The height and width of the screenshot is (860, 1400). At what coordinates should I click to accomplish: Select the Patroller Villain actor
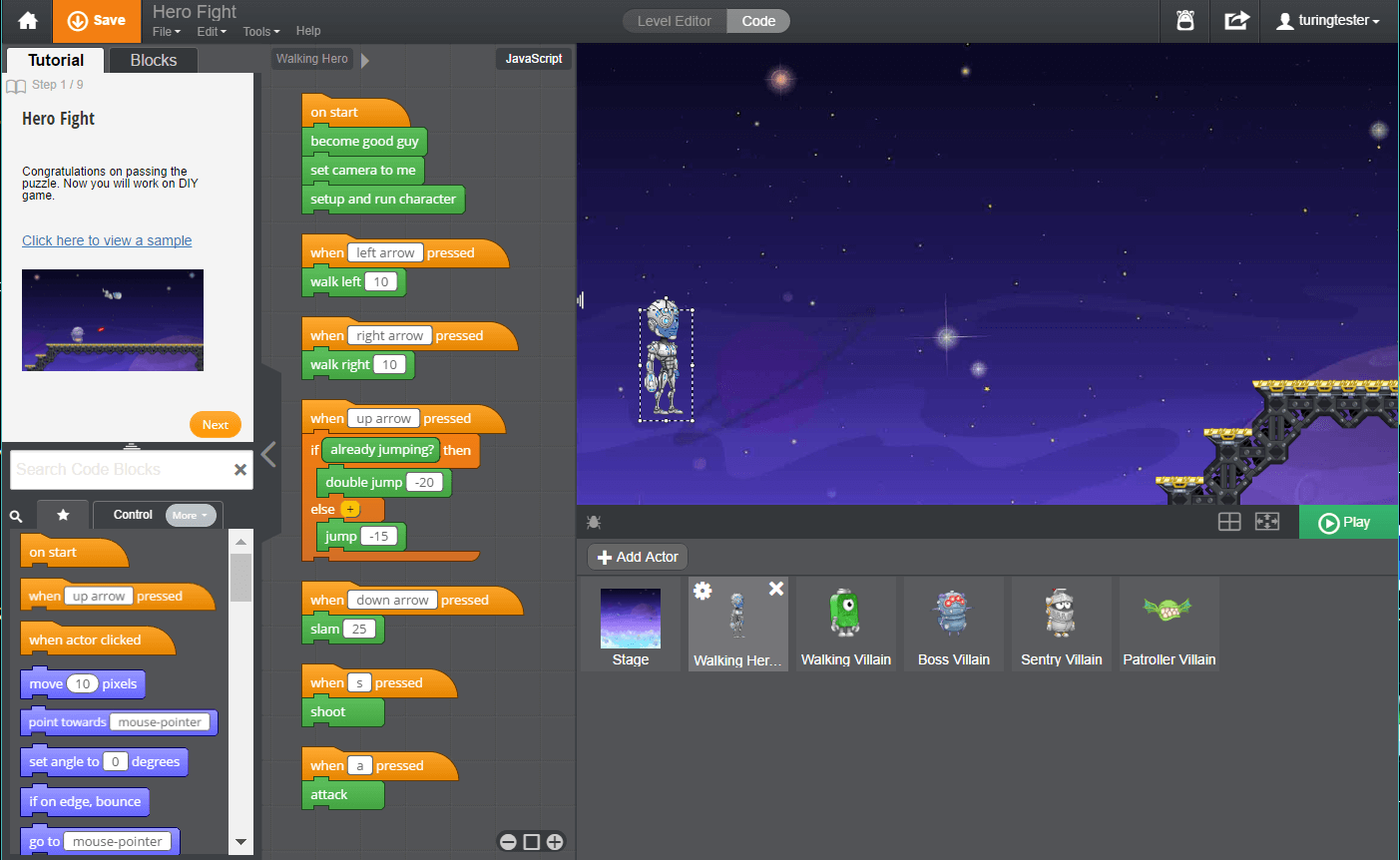[x=1169, y=625]
